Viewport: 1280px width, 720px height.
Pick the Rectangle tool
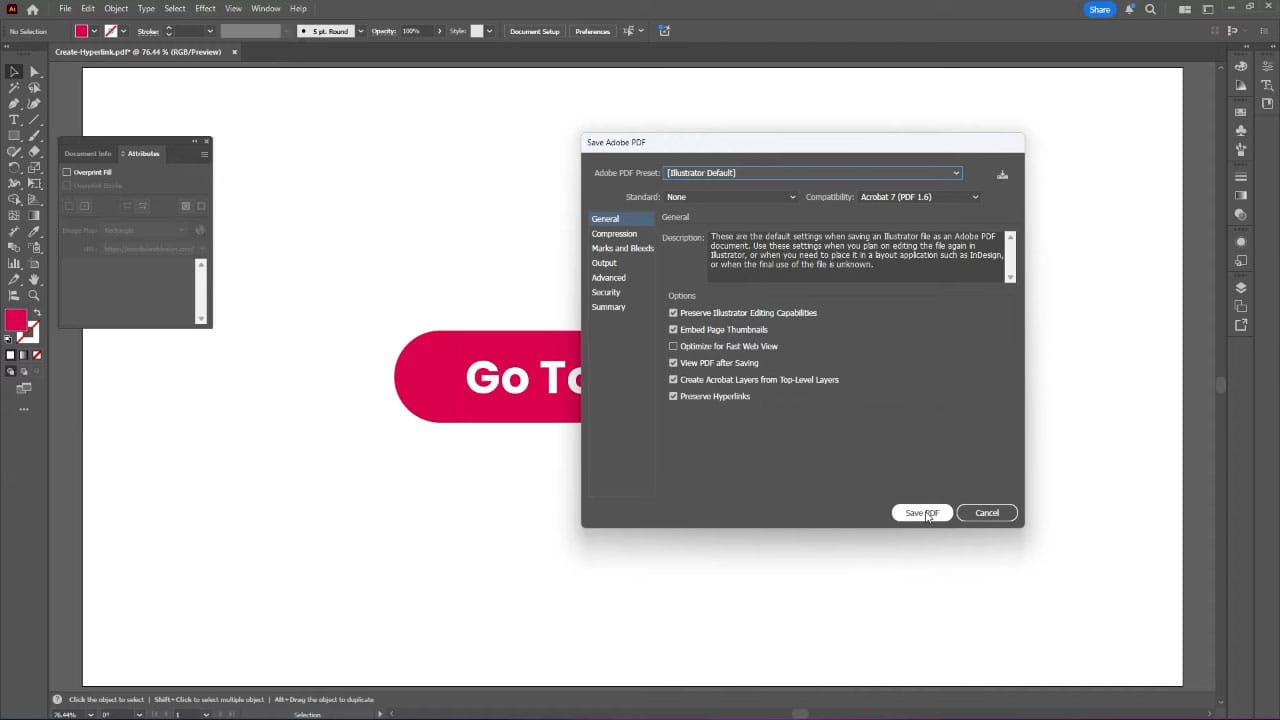coord(14,135)
